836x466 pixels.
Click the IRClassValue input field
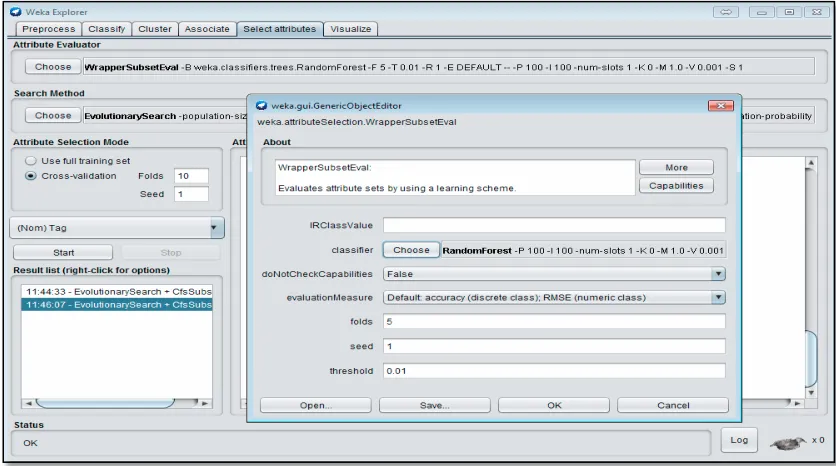tap(554, 225)
